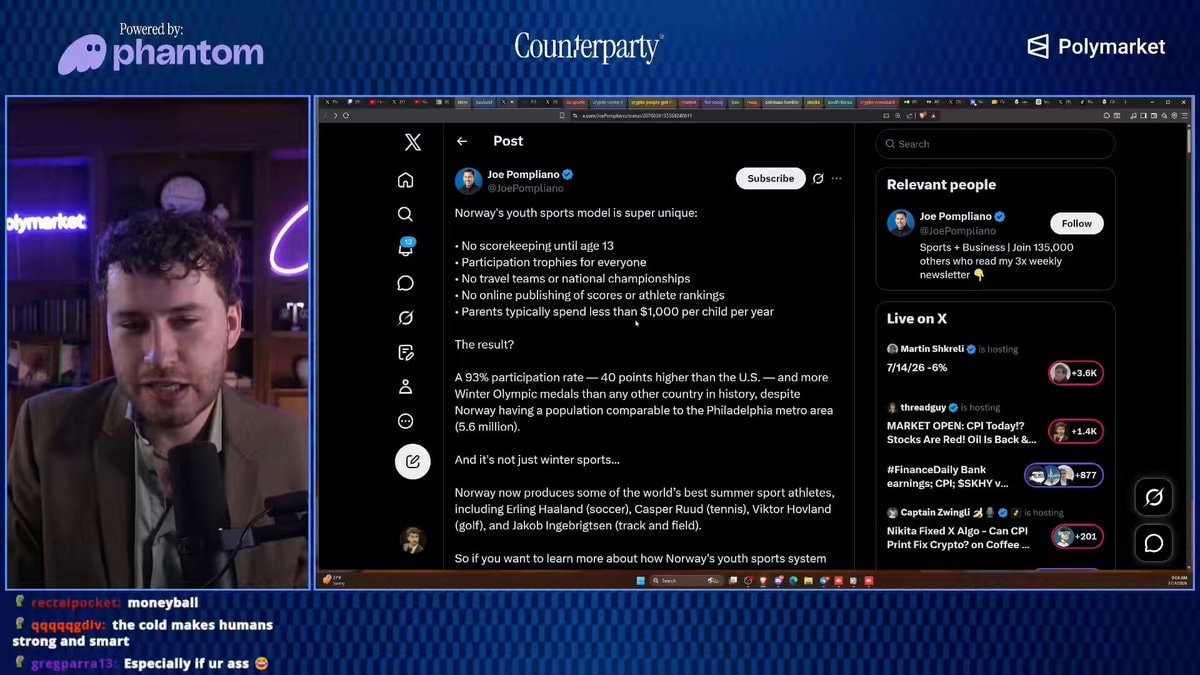Open 'Nikita Fixed X Algo' live space
The height and width of the screenshot is (675, 1200).
pyautogui.click(x=958, y=538)
